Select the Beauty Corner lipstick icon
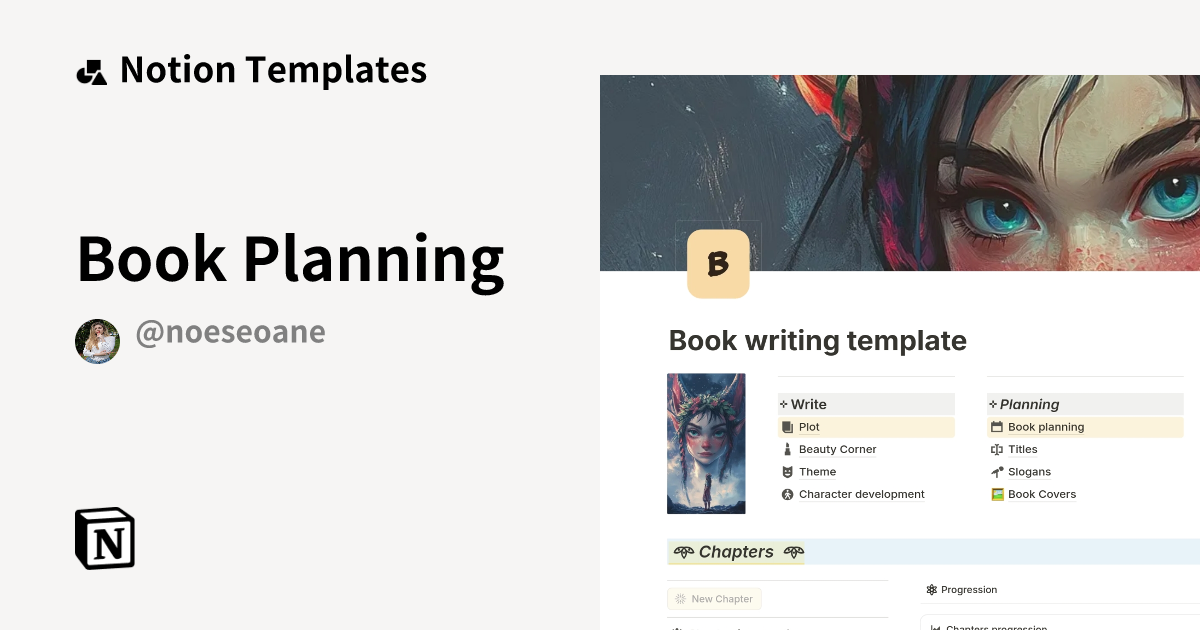This screenshot has height=630, width=1200. tap(787, 449)
